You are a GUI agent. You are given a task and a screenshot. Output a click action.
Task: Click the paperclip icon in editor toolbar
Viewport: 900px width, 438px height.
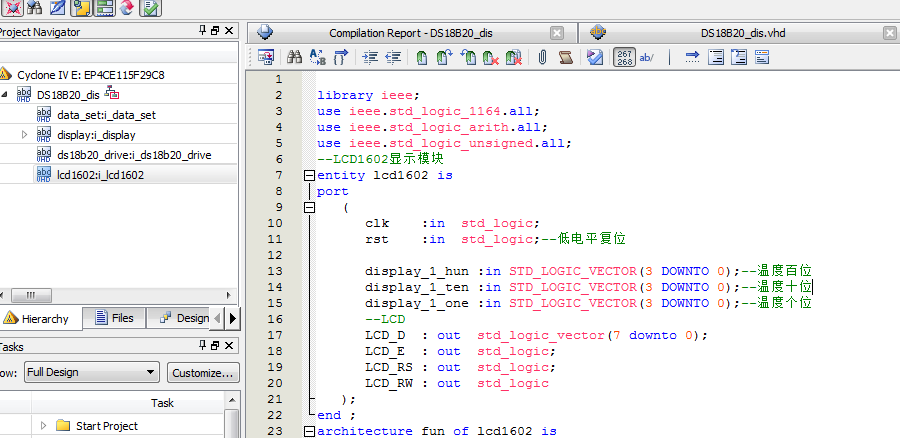click(541, 57)
